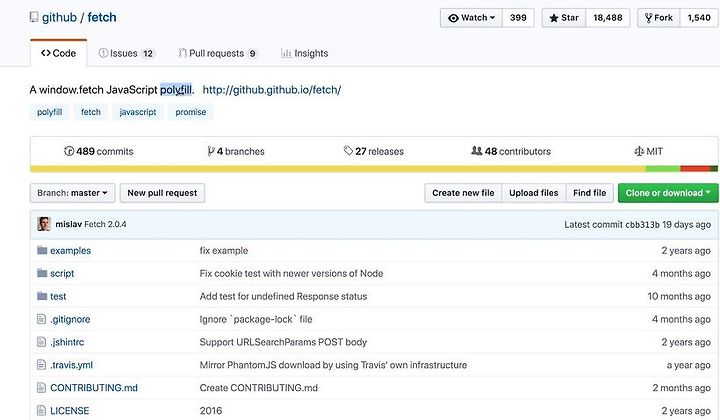Select the polyfill topic tag

[x=50, y=112]
